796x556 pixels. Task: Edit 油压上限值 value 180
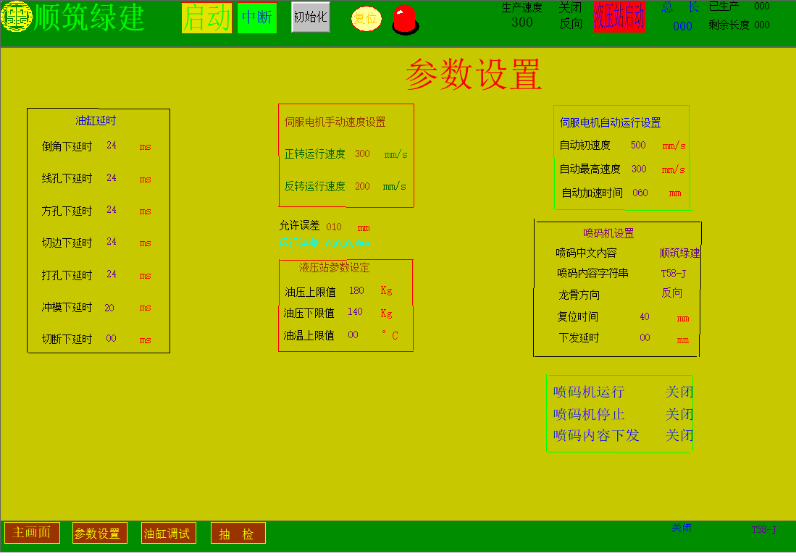[356, 291]
